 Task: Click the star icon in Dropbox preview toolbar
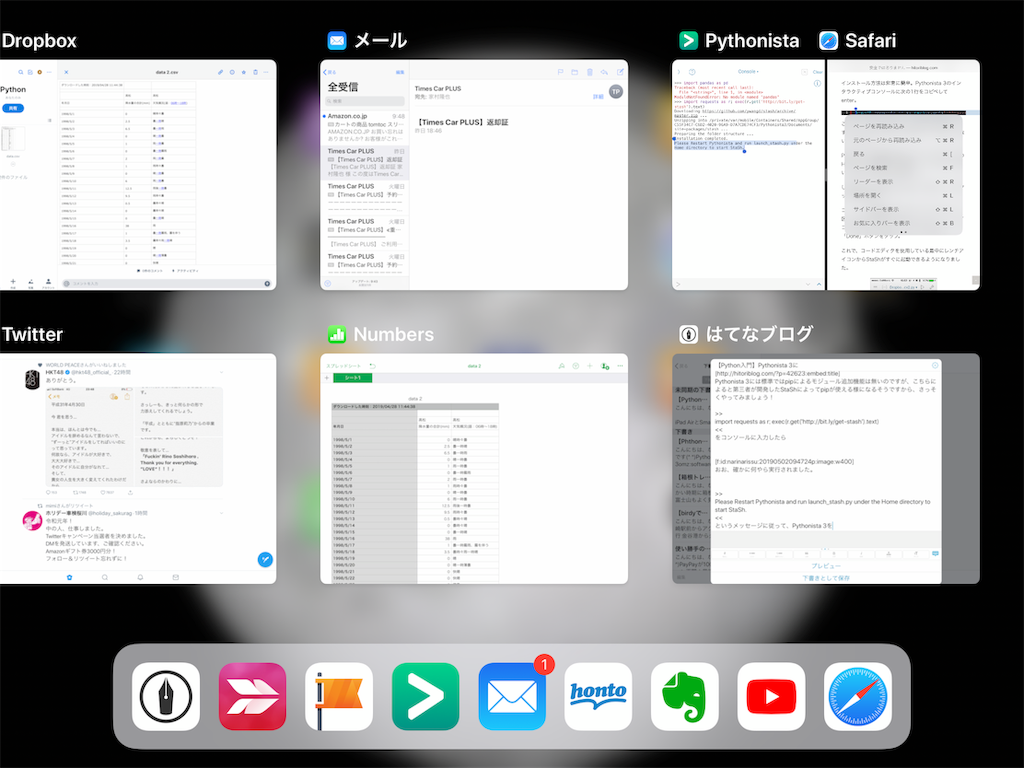244,72
